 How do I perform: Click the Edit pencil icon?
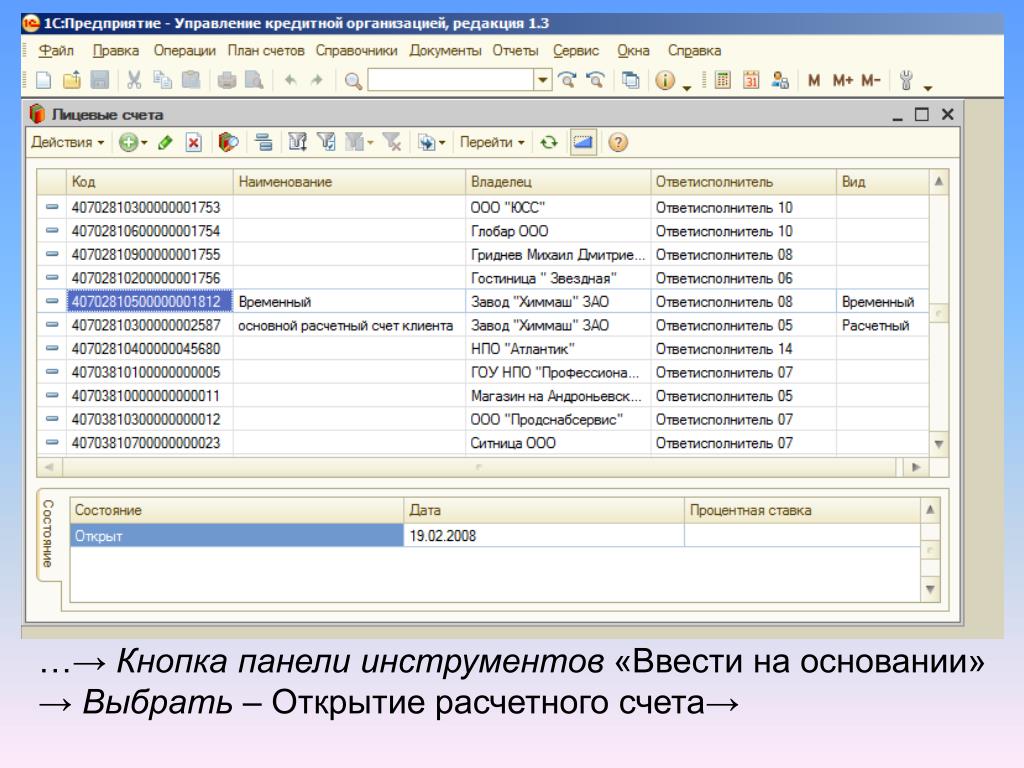click(165, 142)
